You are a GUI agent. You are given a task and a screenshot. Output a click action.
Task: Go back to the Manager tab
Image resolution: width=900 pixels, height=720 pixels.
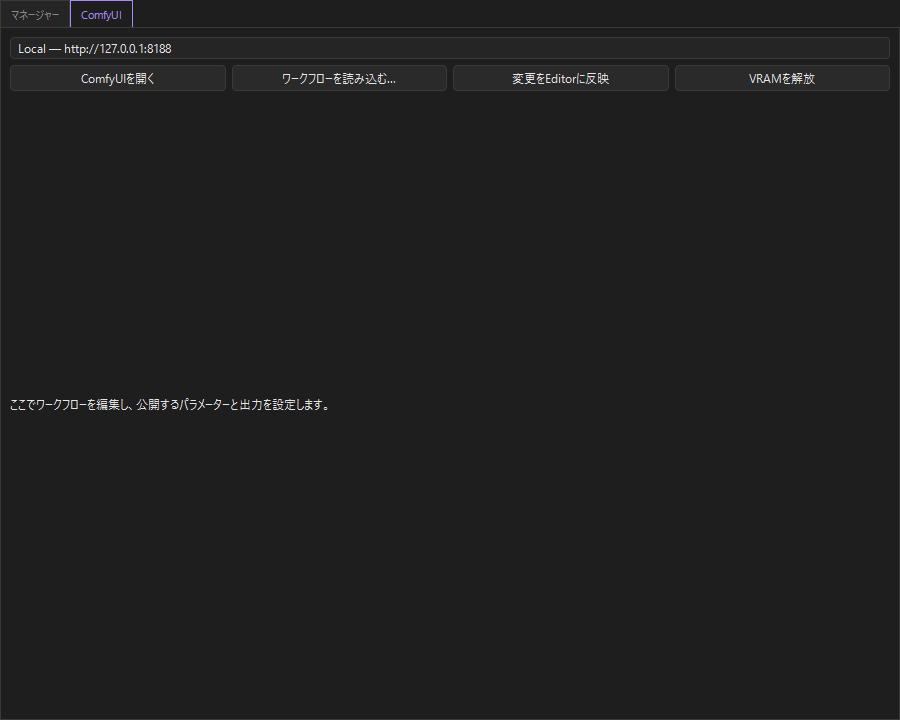(x=35, y=15)
